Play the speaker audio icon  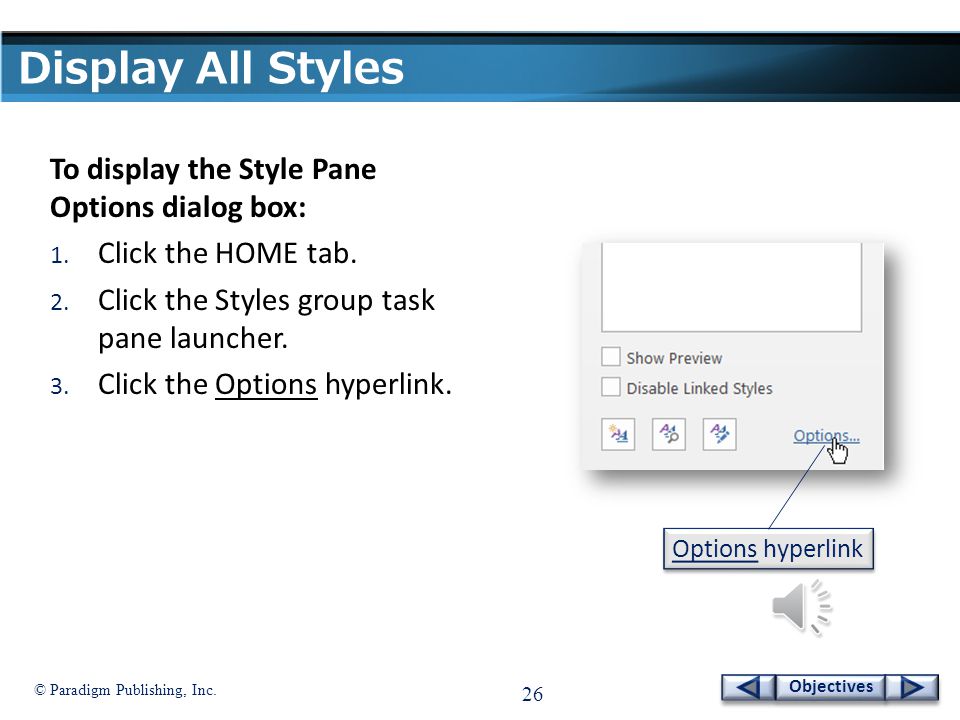pyautogui.click(x=801, y=607)
